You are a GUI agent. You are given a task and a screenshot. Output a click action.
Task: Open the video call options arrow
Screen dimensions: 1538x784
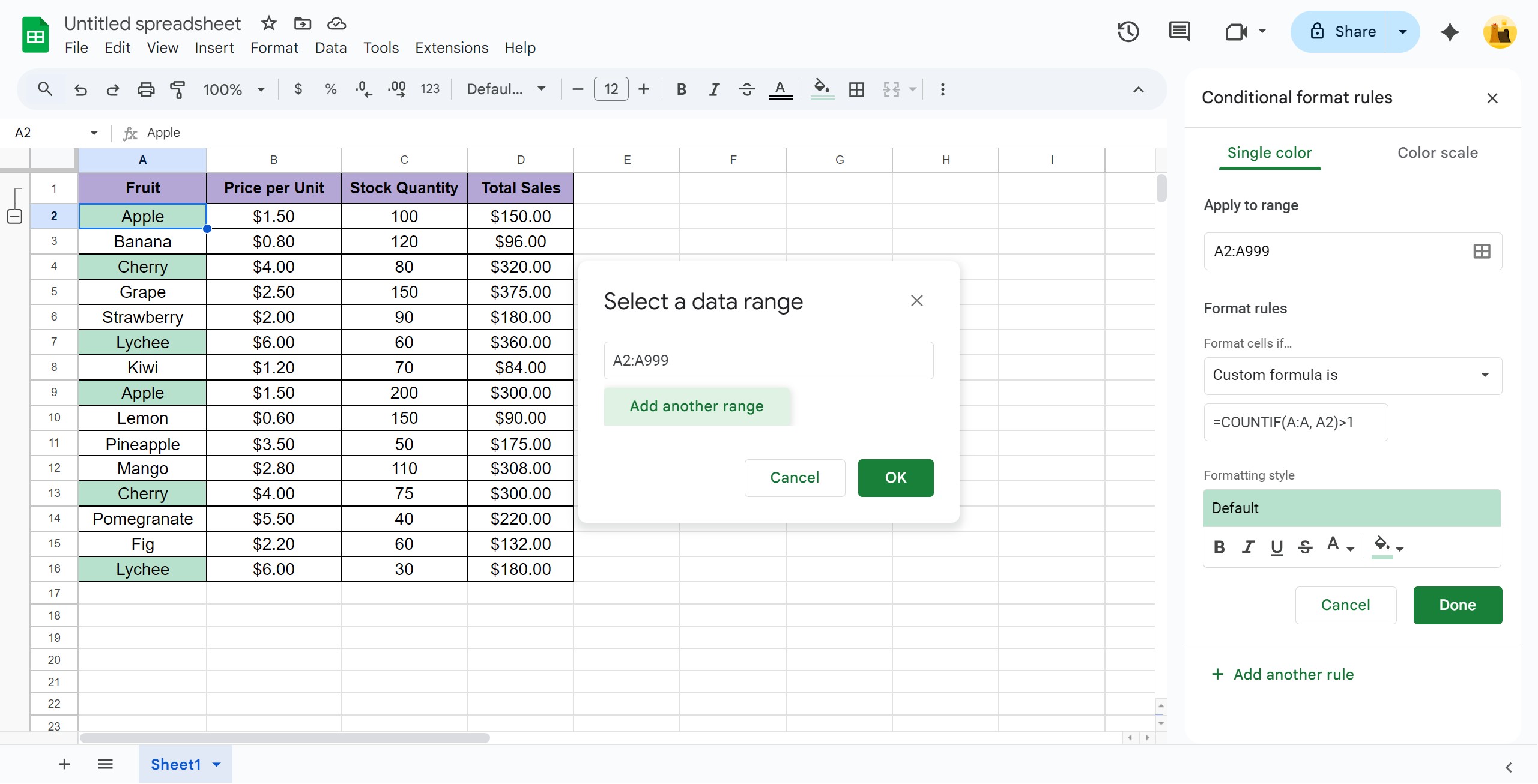tap(1262, 31)
